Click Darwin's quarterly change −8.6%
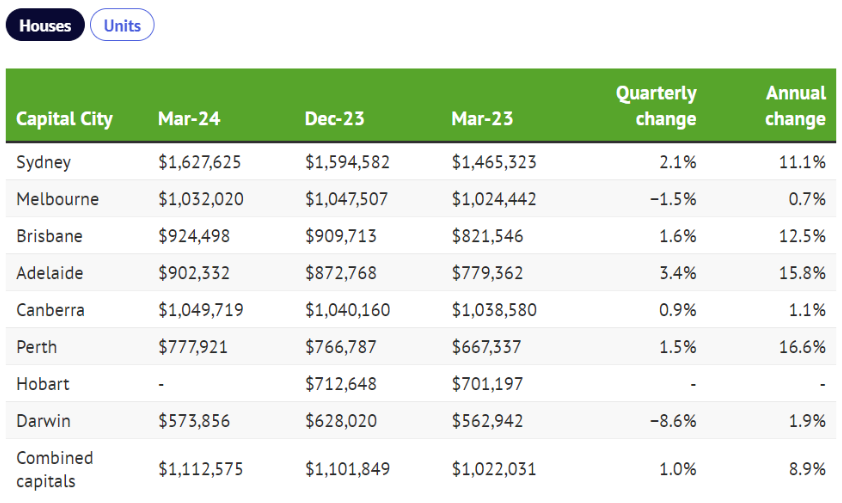Image resolution: width=842 pixels, height=503 pixels. pos(672,421)
